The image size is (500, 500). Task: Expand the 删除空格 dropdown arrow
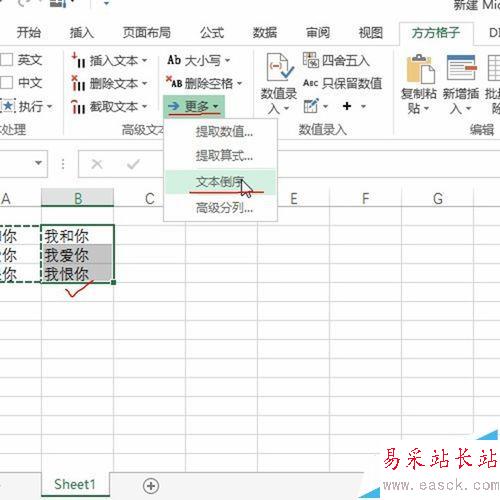tap(239, 83)
